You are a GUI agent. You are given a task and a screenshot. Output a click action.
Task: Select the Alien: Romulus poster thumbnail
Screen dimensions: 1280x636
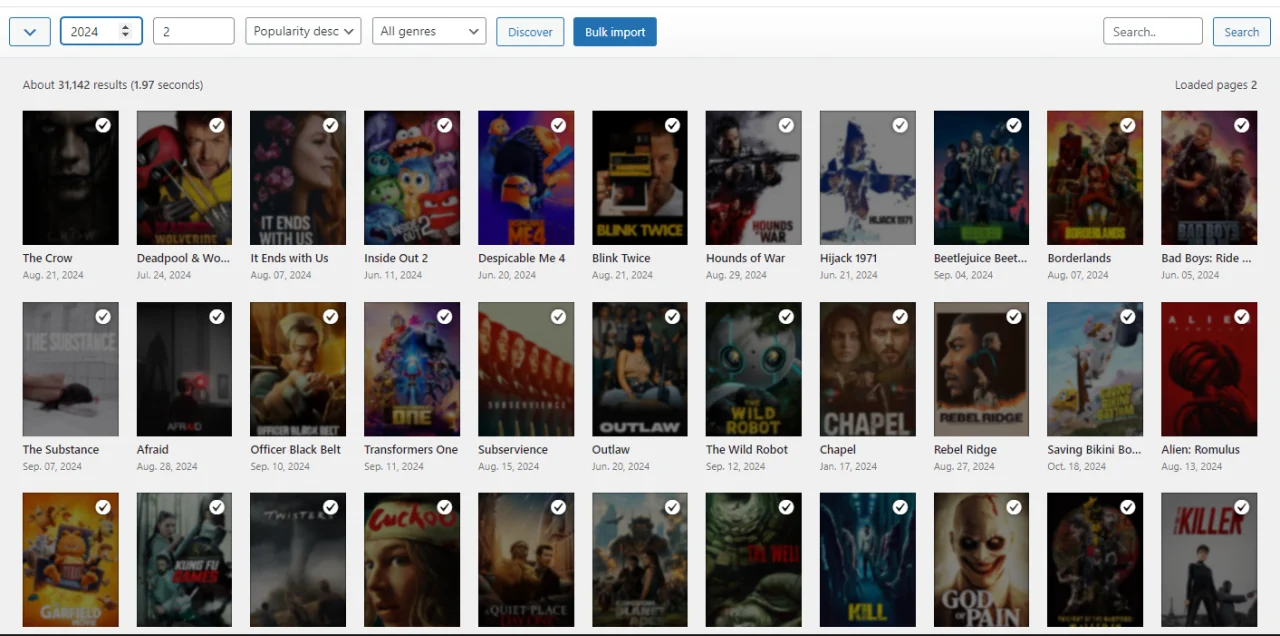1209,369
